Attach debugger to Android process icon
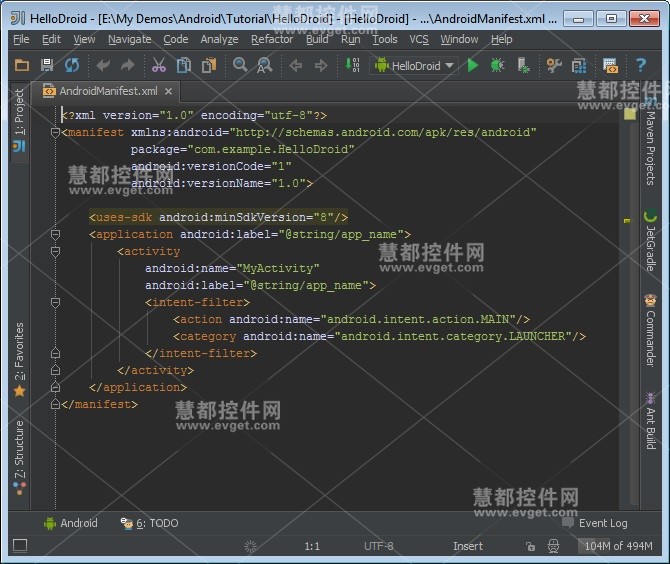Viewport: 670px width, 564px height. click(x=523, y=65)
